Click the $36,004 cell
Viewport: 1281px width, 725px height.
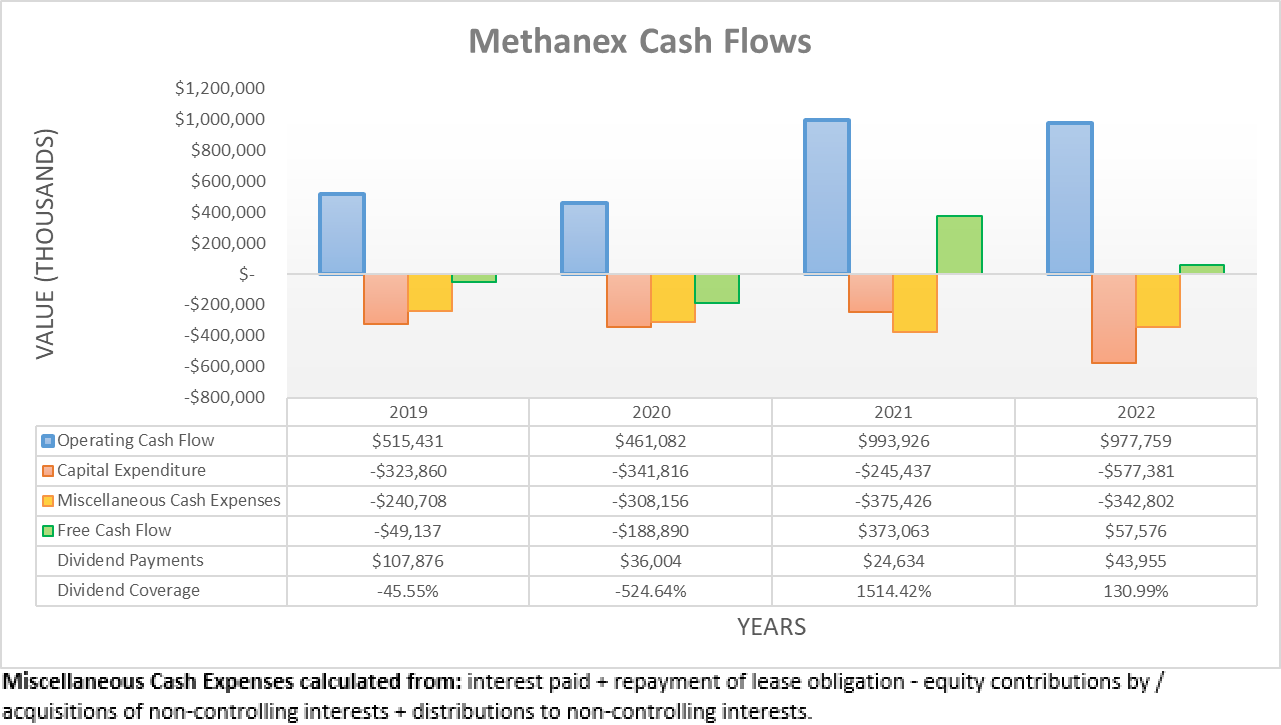[650, 561]
